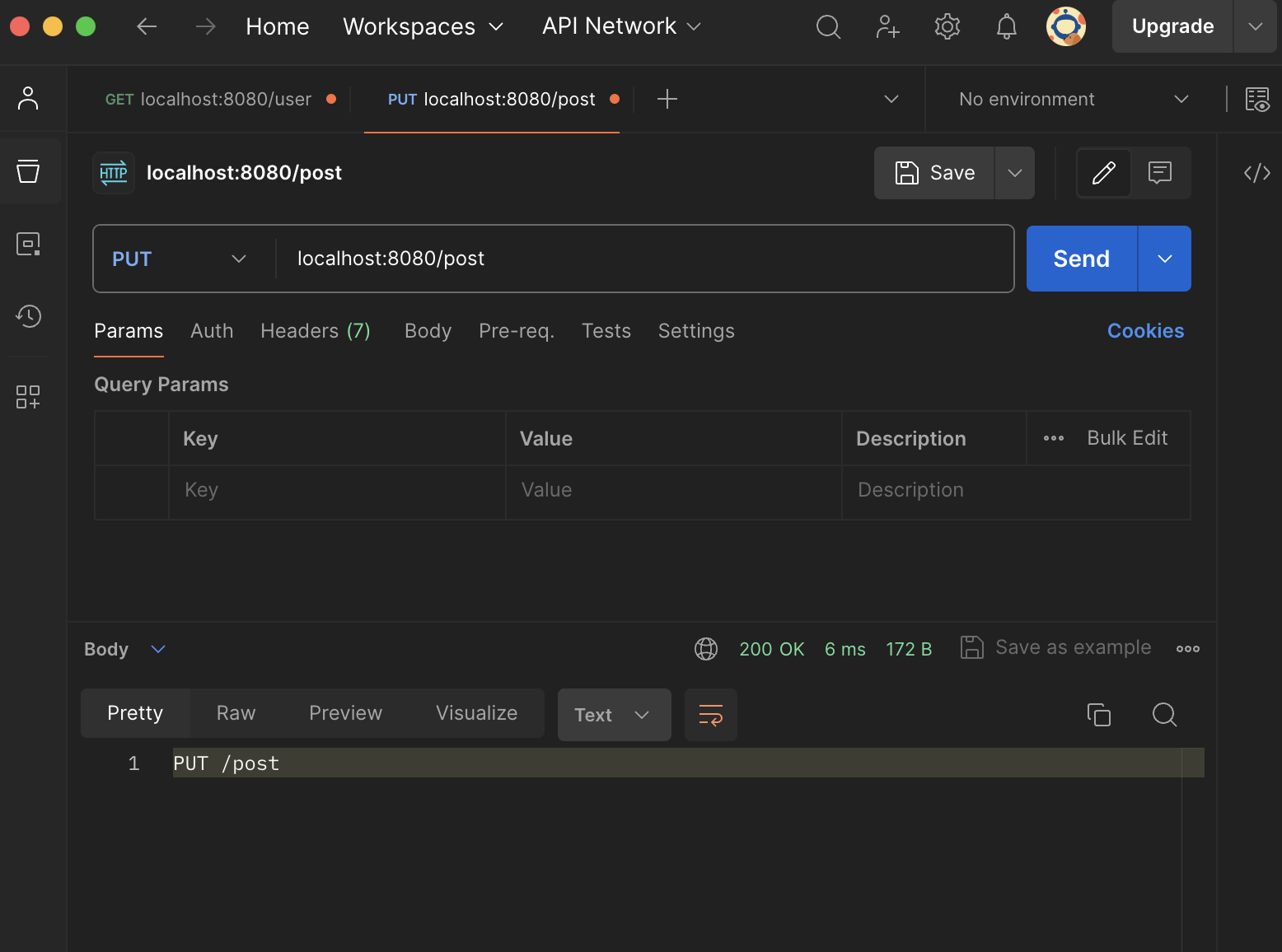Image resolution: width=1282 pixels, height=952 pixels.
Task: Open the Text format dropdown
Action: point(615,715)
